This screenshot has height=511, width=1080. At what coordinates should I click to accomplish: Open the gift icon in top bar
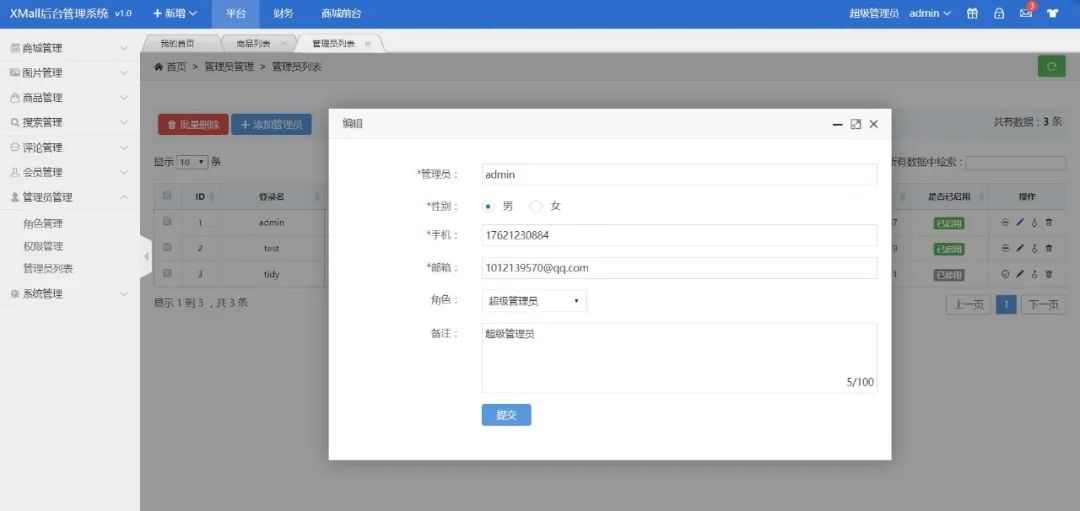[x=972, y=14]
